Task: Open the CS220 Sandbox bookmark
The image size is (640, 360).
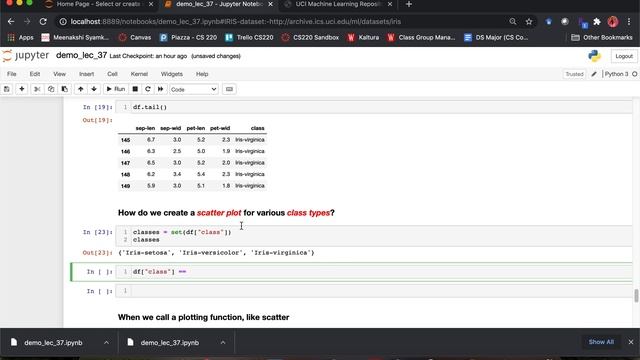Action: (310, 38)
